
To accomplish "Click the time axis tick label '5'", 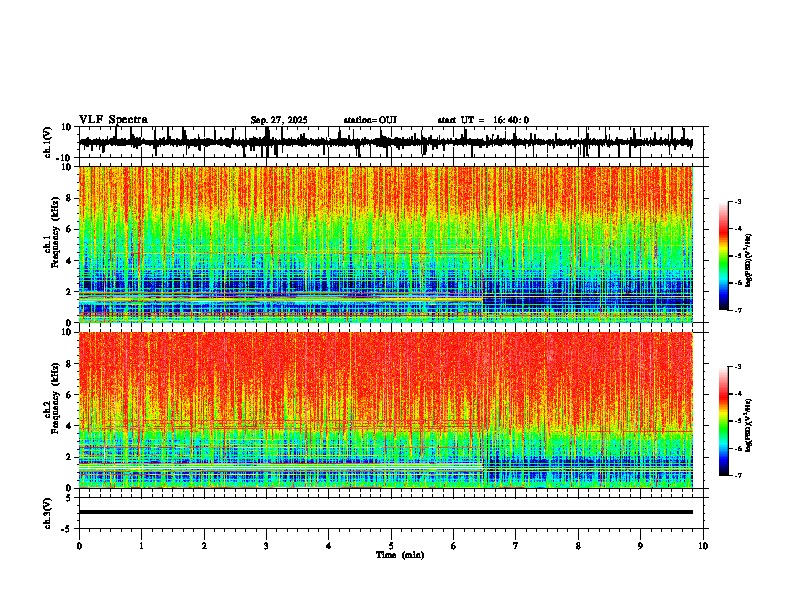I will pyautogui.click(x=391, y=546).
